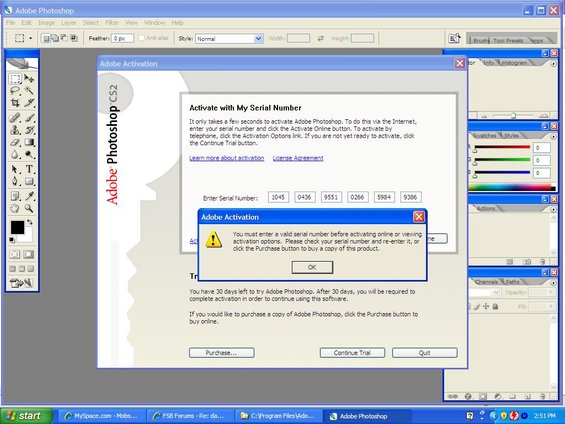Viewport: 565px width, 424px height.
Task: Select the Lasso tool
Action: 15,90
